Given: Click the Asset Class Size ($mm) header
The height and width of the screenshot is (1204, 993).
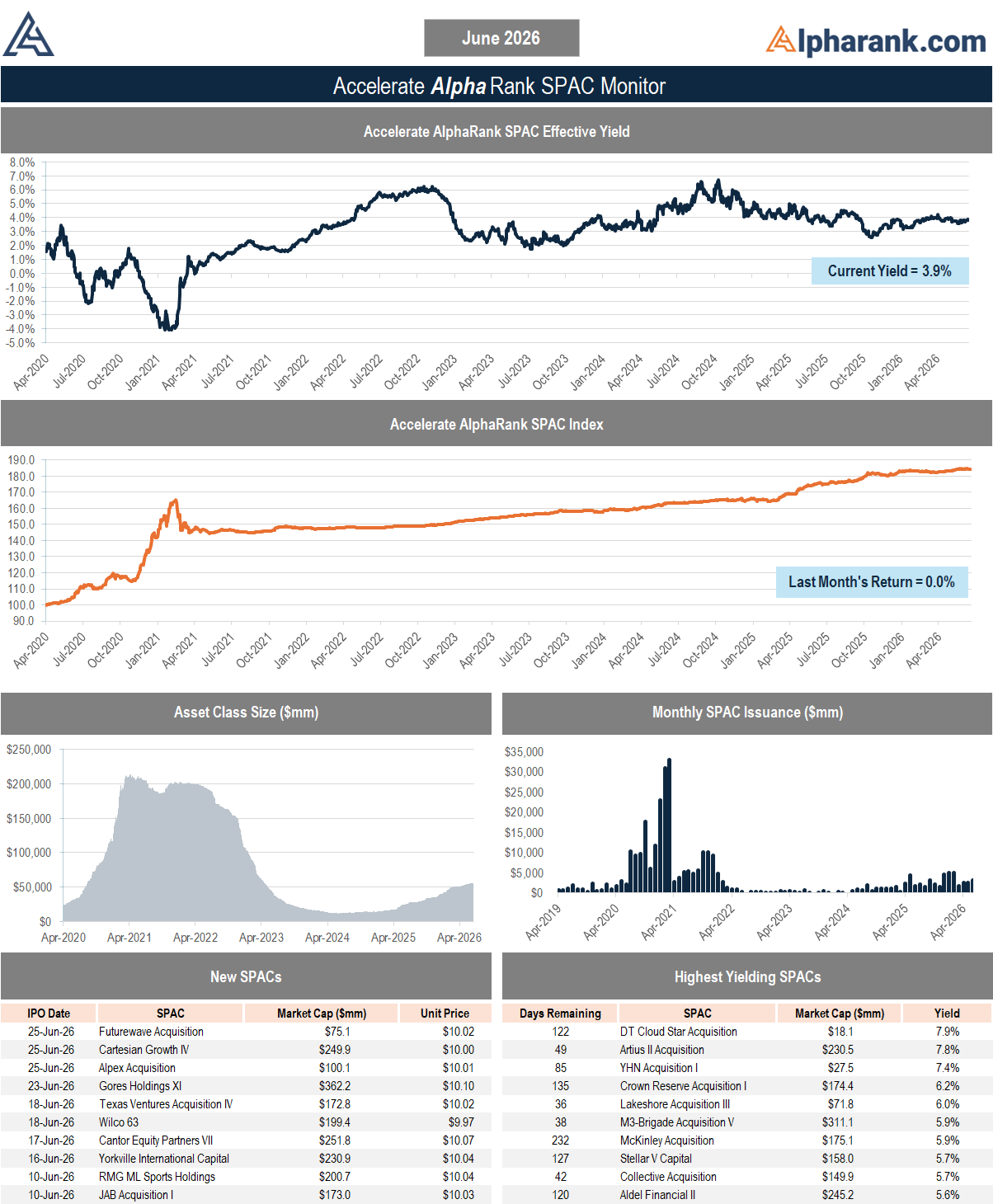Looking at the screenshot, I should [246, 713].
